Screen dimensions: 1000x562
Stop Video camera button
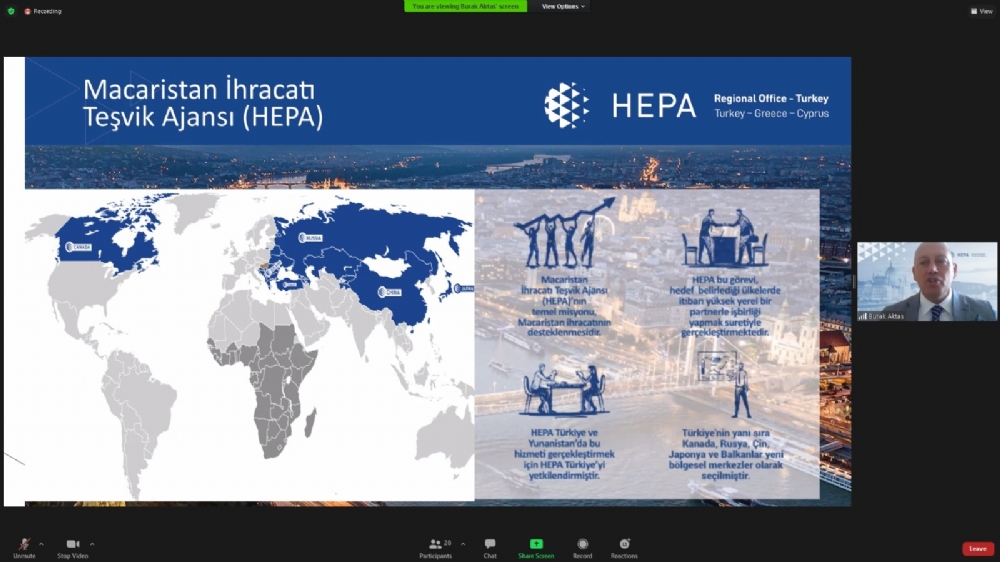click(x=73, y=547)
